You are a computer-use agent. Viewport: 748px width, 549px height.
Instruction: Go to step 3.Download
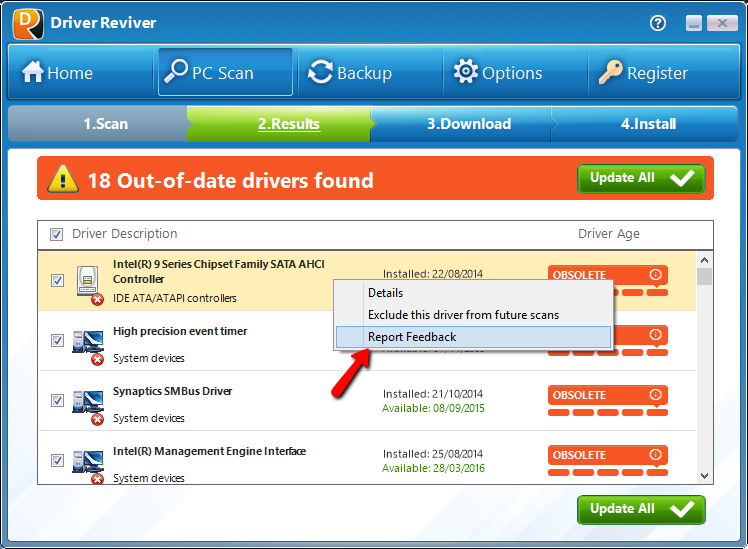(461, 124)
